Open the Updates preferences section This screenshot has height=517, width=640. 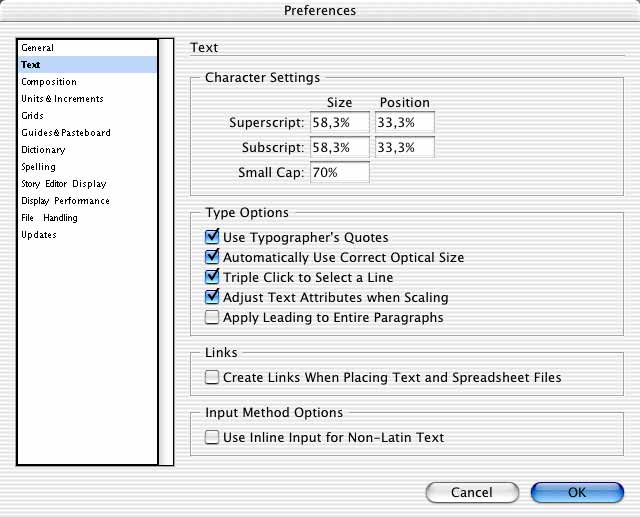pyautogui.click(x=39, y=235)
